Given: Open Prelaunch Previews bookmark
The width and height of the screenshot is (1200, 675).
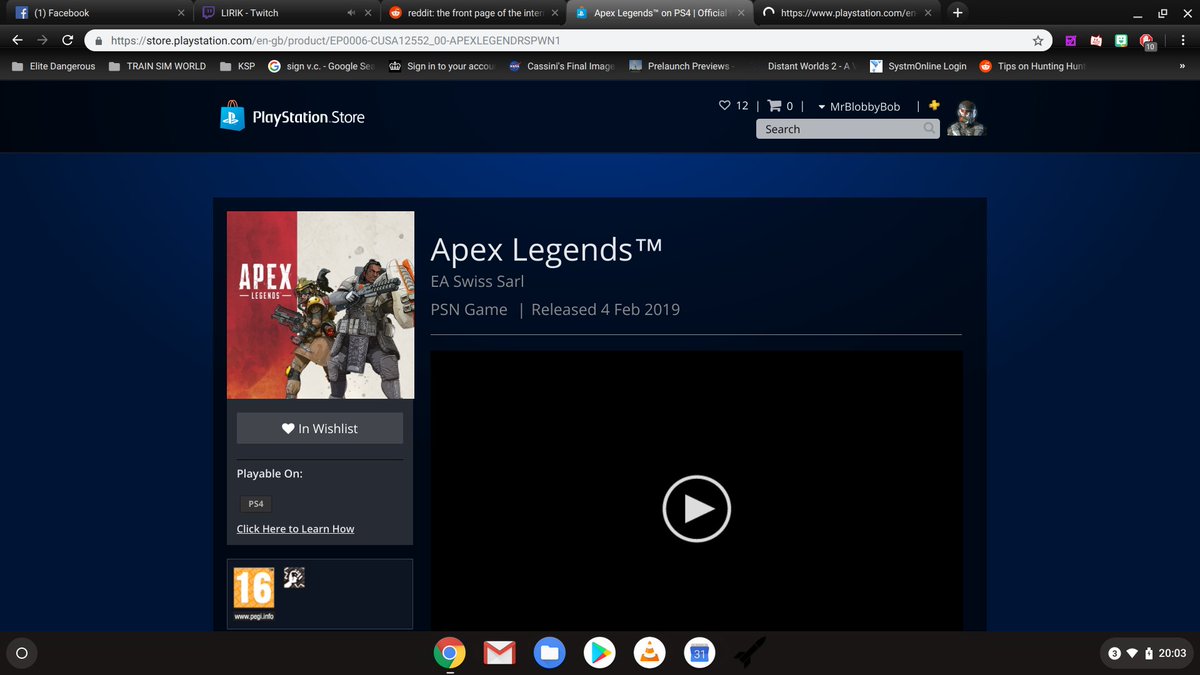Looking at the screenshot, I should click(683, 66).
